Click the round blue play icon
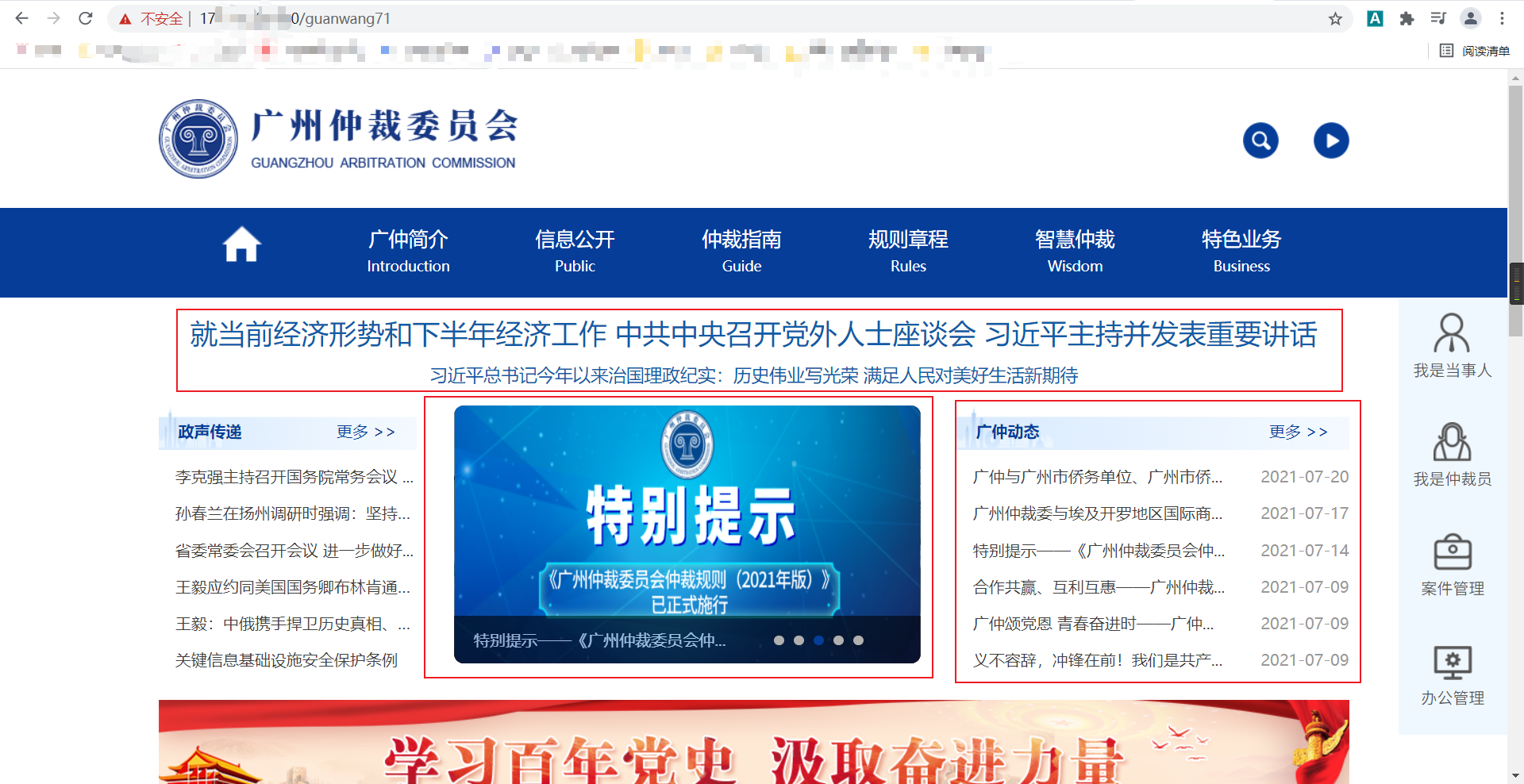The width and height of the screenshot is (1524, 784). pyautogui.click(x=1331, y=140)
